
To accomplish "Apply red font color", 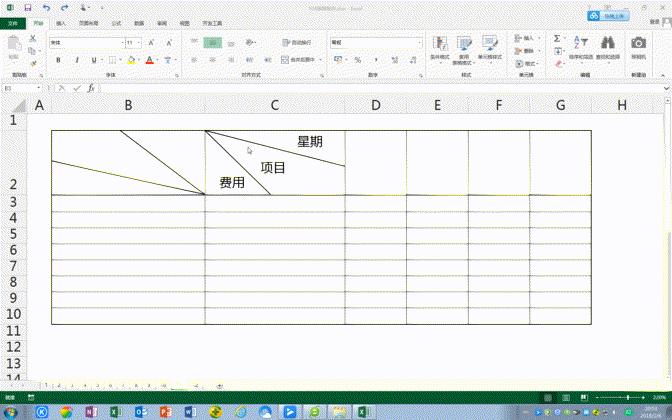I will [150, 60].
